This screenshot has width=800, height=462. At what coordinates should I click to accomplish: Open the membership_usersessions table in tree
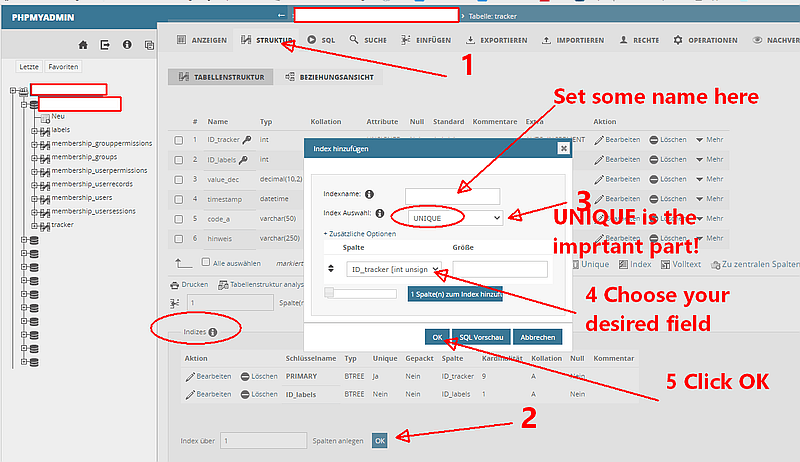point(93,211)
